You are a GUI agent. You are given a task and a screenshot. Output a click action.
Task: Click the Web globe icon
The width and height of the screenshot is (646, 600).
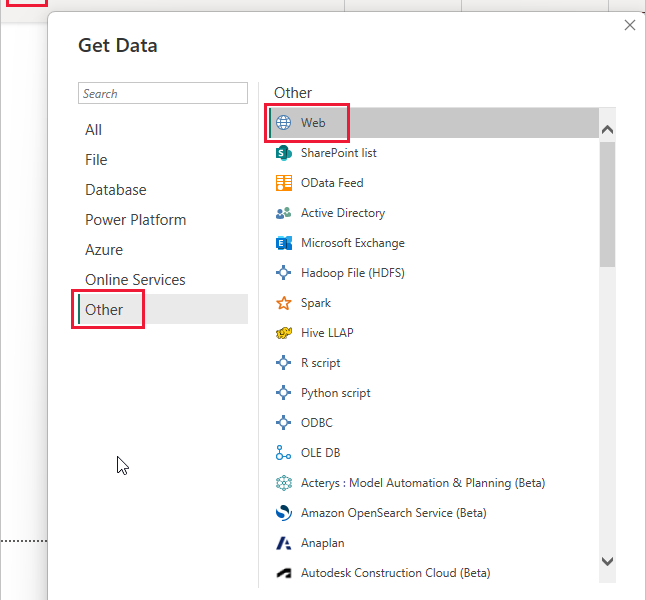tap(283, 123)
